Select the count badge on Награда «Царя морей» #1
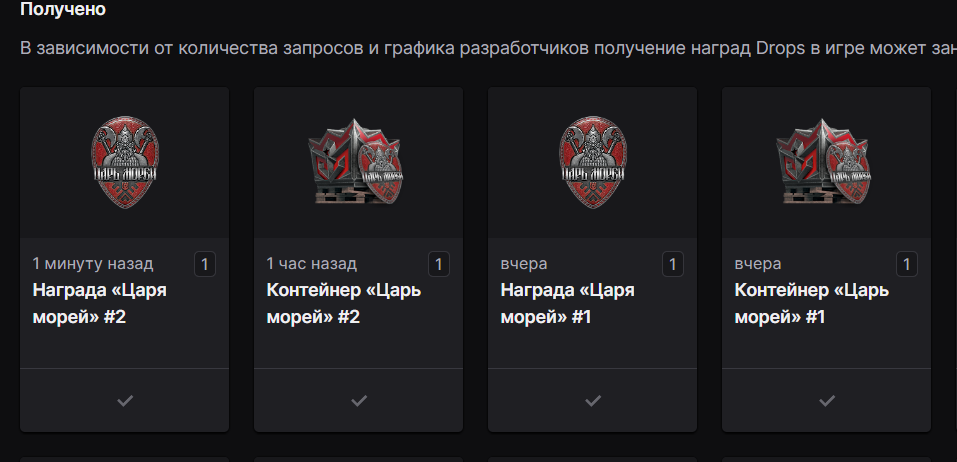957x462 pixels. click(673, 264)
